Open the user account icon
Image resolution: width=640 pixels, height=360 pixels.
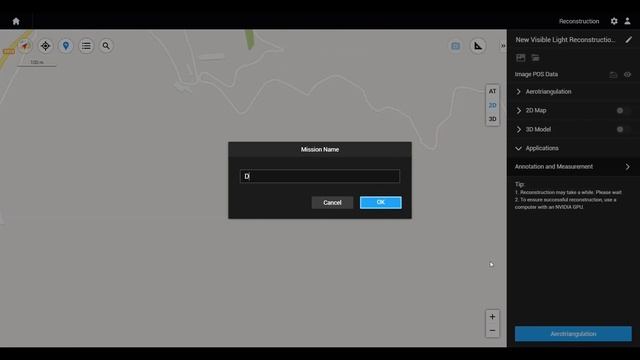click(627, 21)
